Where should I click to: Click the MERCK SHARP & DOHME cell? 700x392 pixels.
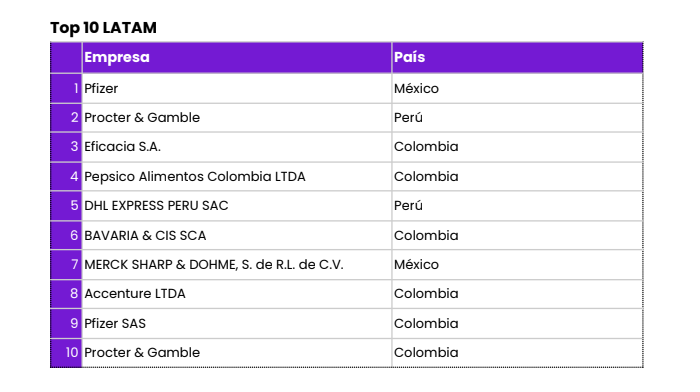click(x=237, y=265)
